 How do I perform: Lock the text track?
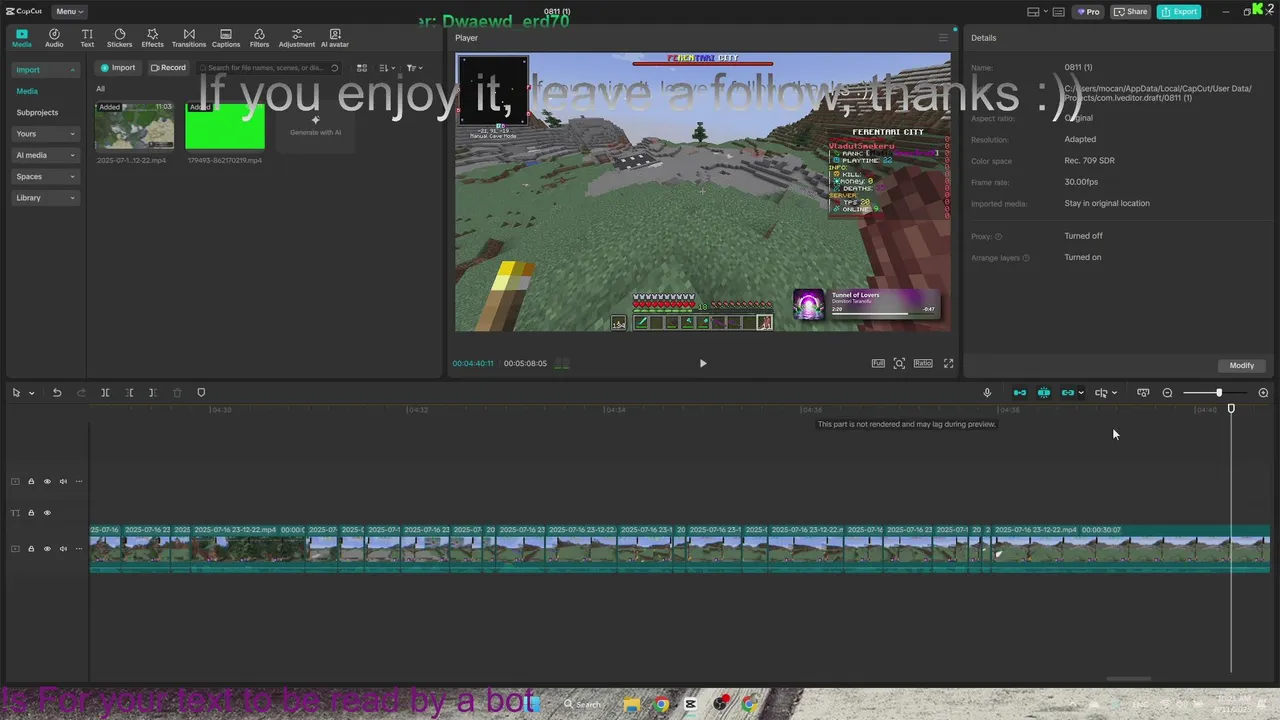[31, 513]
